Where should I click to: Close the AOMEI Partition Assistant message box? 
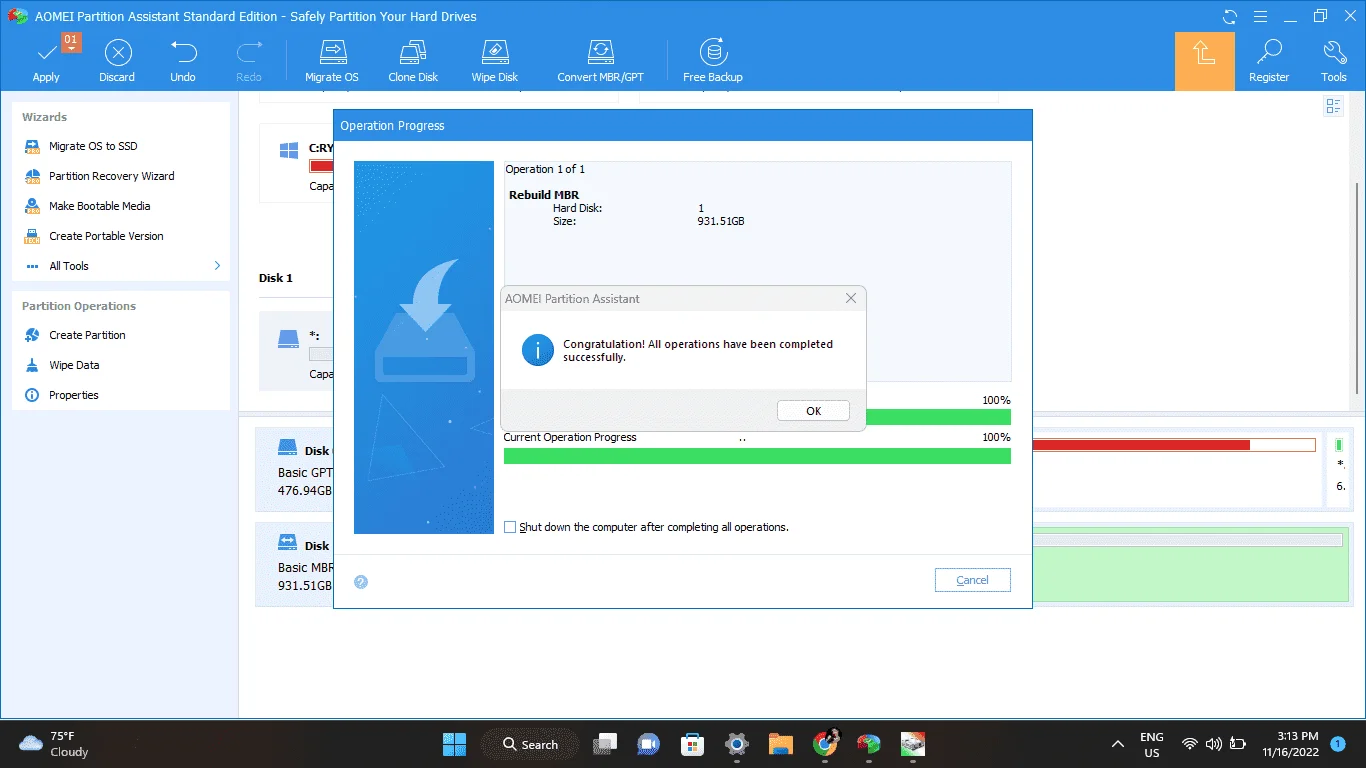(851, 298)
